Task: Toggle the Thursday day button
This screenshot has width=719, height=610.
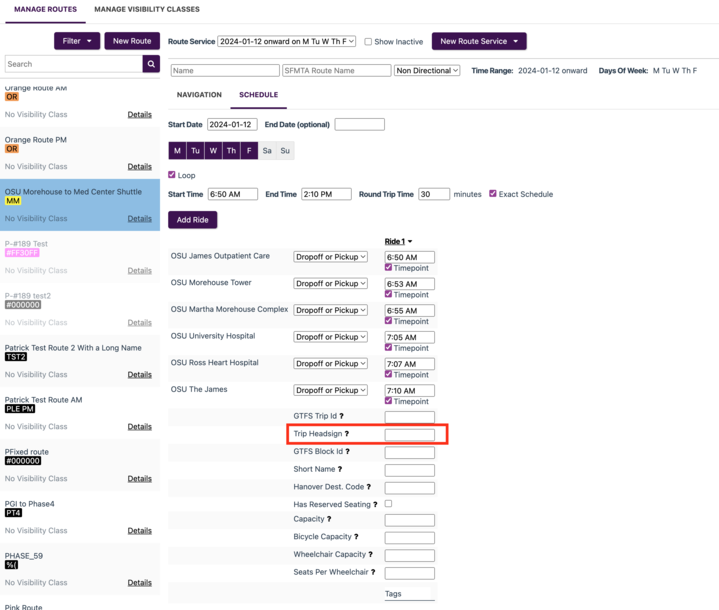Action: (231, 150)
